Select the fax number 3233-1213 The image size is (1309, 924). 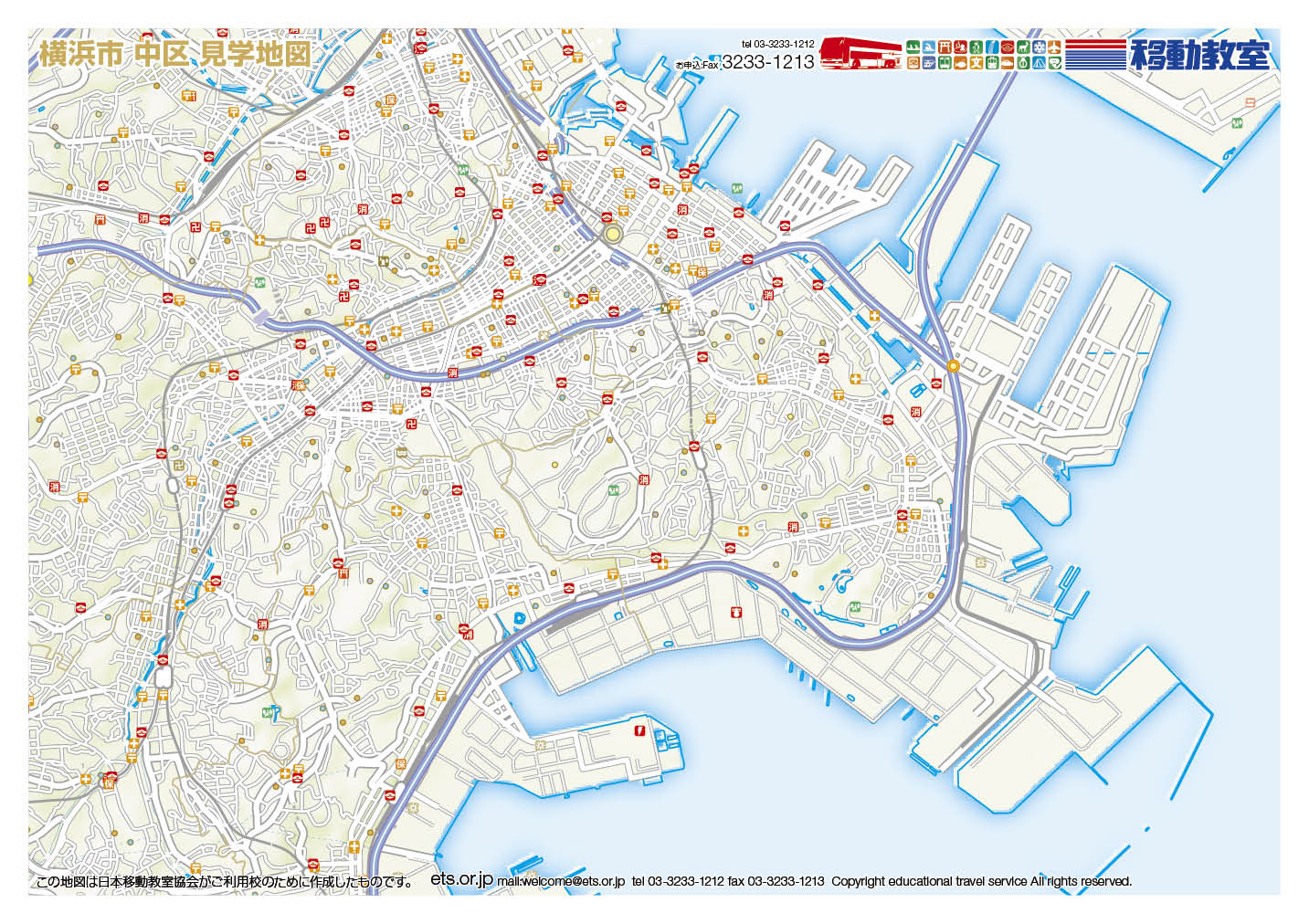pyautogui.click(x=767, y=62)
